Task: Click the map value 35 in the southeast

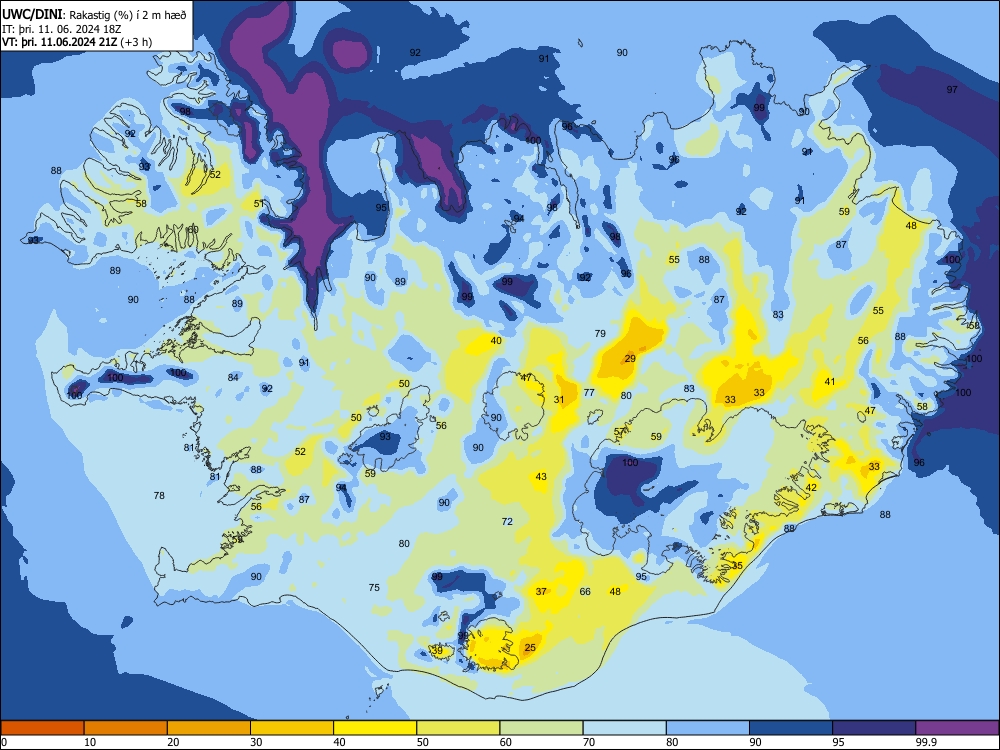Action: pyautogui.click(x=737, y=565)
